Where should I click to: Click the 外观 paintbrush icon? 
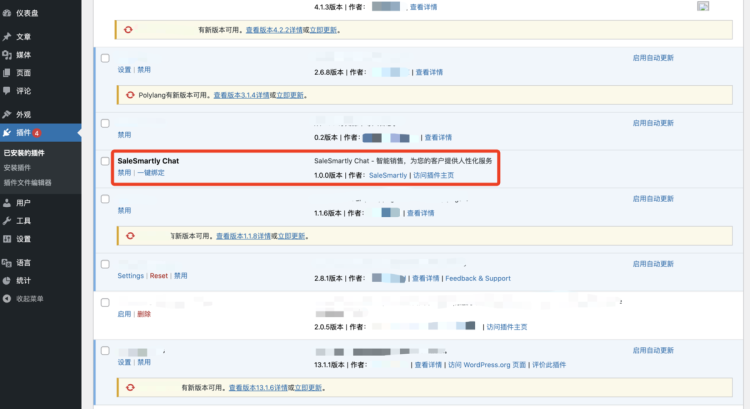(x=7, y=114)
